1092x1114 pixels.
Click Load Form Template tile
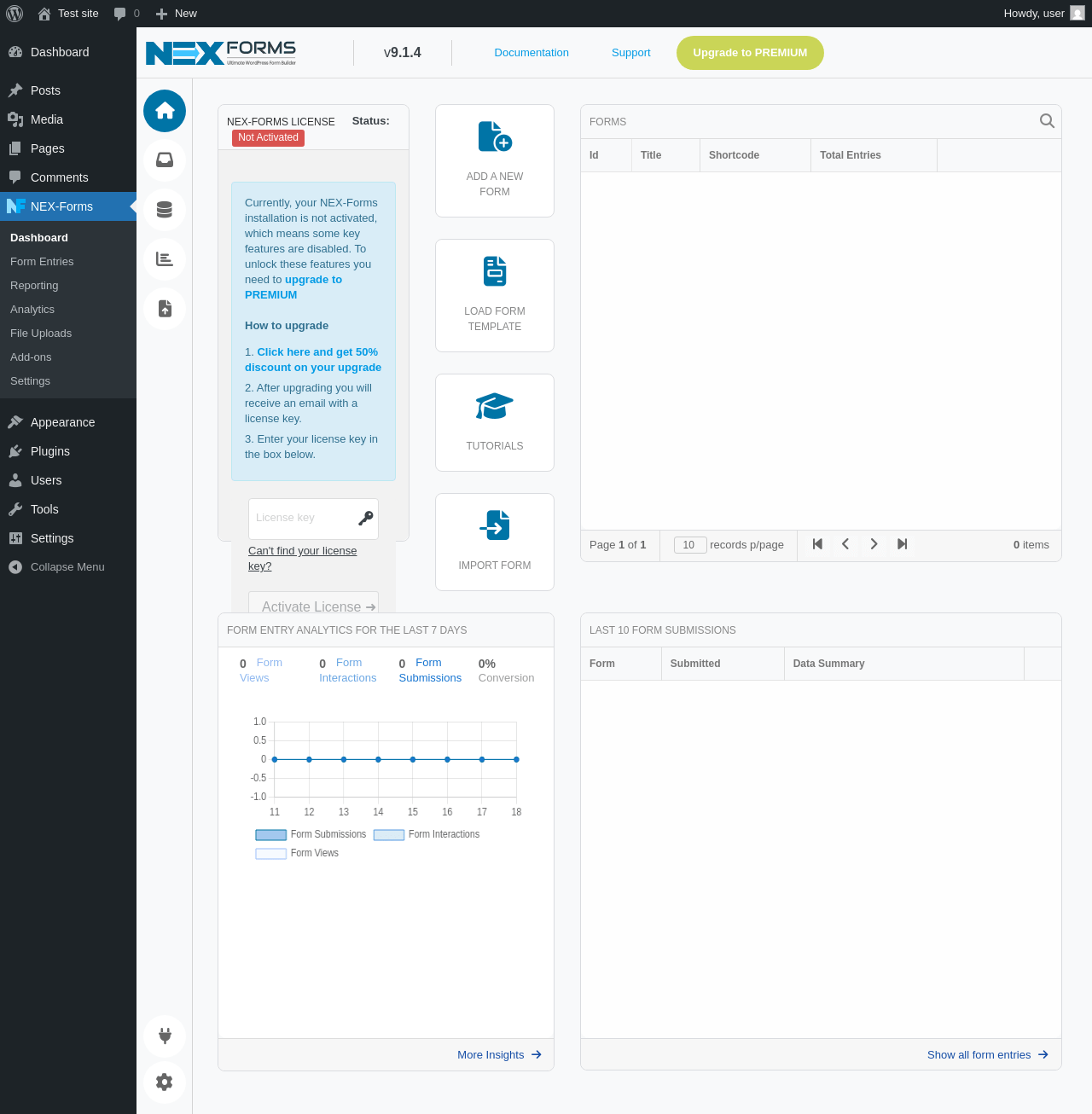coord(495,296)
